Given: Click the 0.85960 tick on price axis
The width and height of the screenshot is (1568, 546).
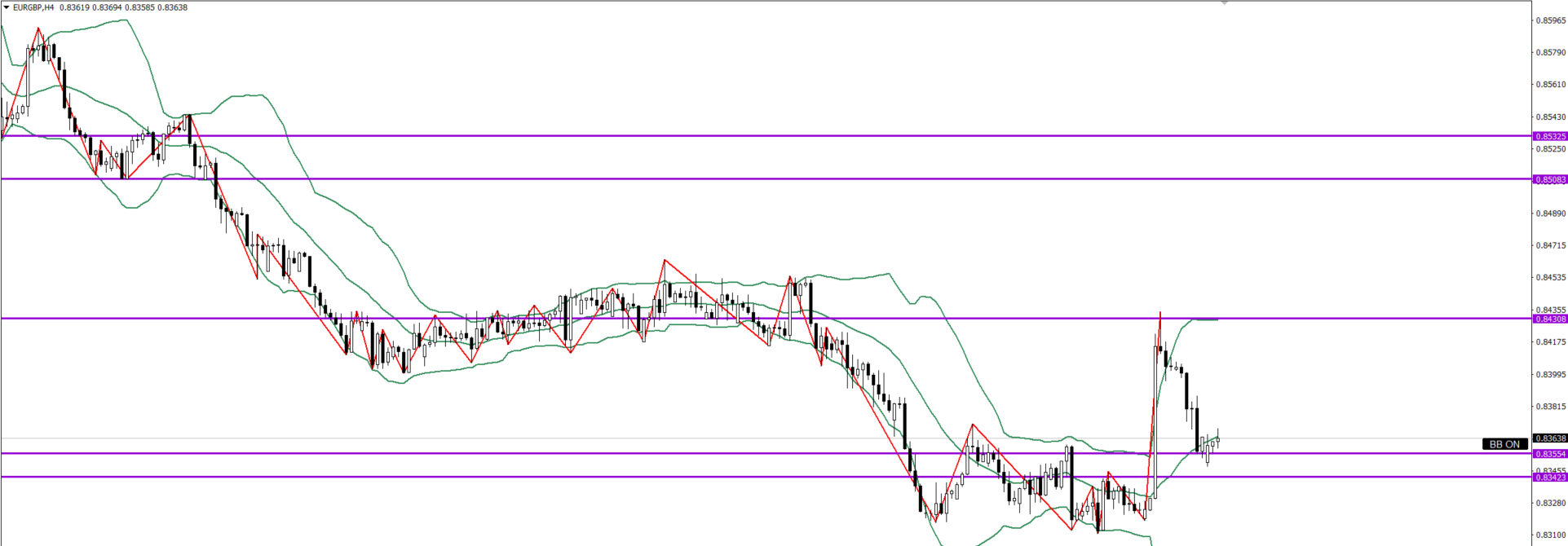Looking at the screenshot, I should [x=1550, y=20].
